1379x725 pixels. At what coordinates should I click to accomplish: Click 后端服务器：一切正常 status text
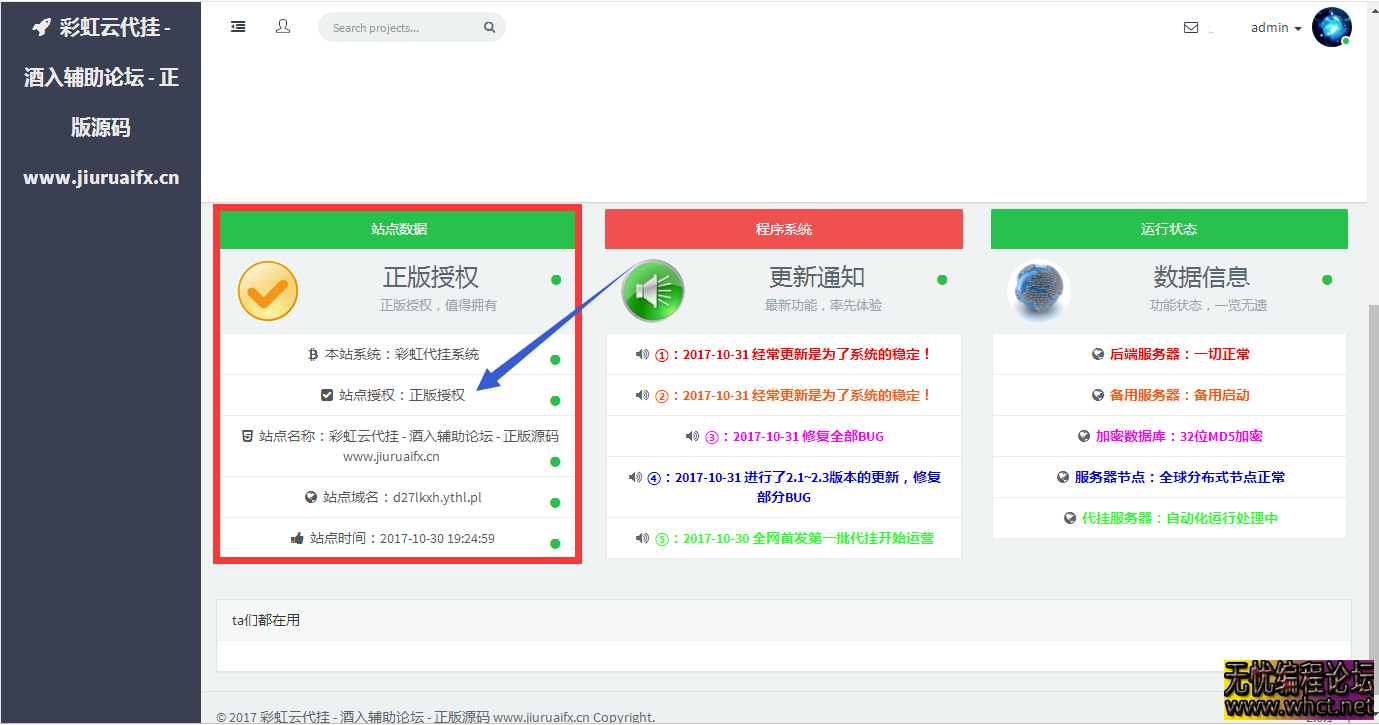(x=1180, y=354)
